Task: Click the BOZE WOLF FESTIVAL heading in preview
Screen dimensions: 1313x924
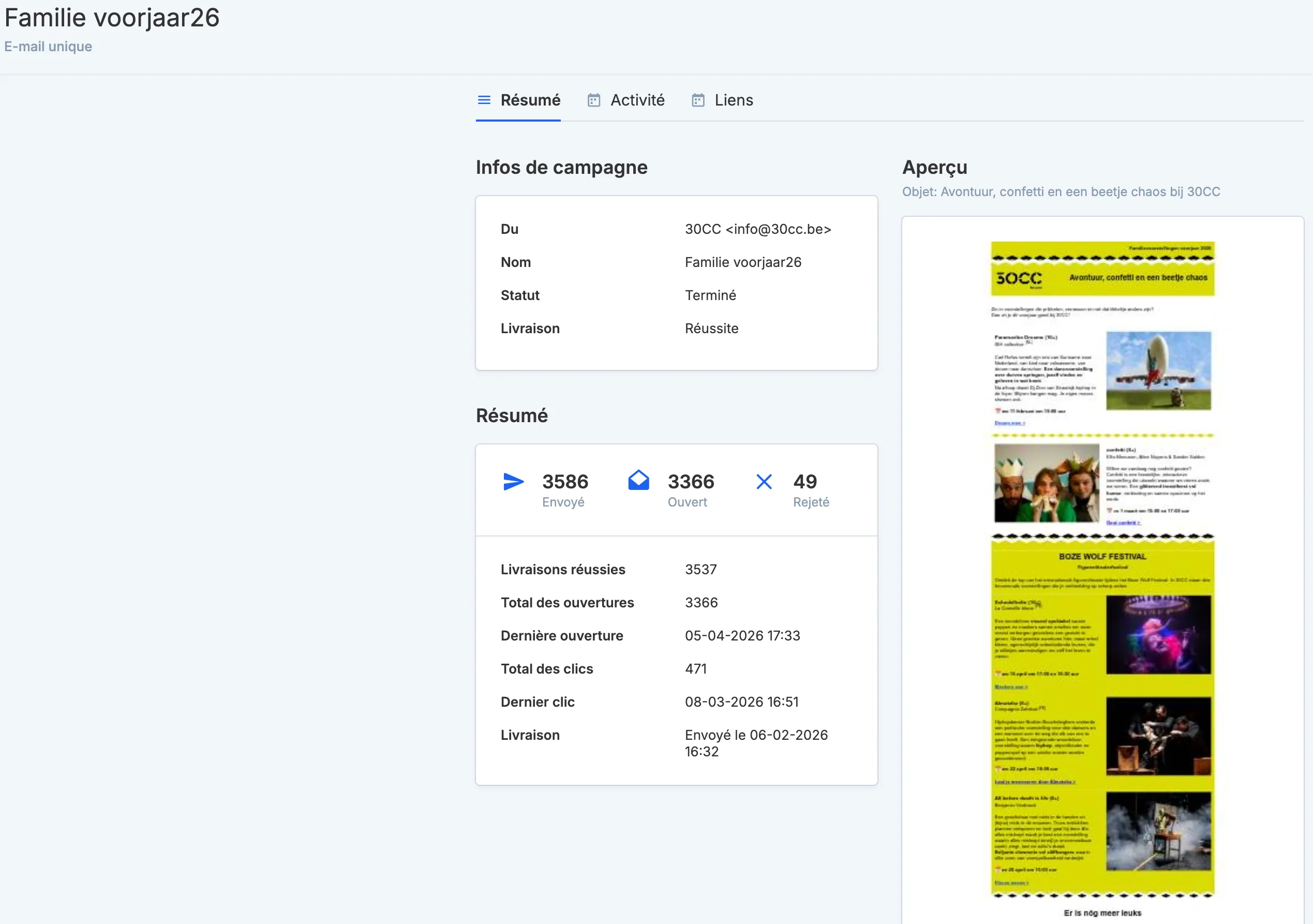Action: (x=1102, y=556)
